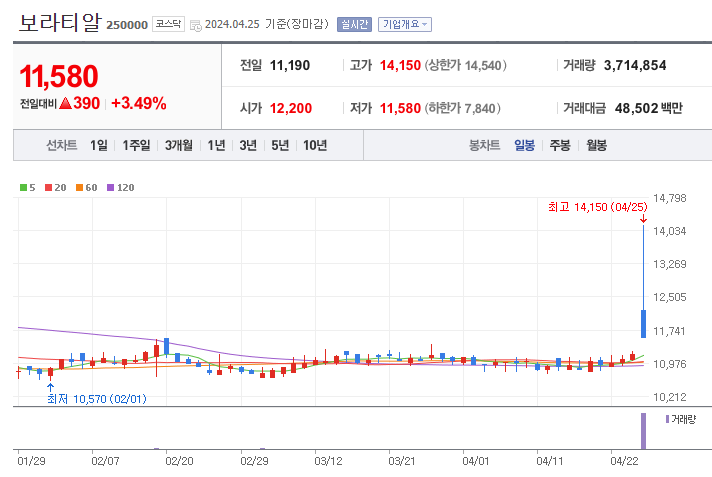The width and height of the screenshot is (712, 477).
Task: Click the 최고 14,150 (04/25) high label
Action: [x=598, y=207]
